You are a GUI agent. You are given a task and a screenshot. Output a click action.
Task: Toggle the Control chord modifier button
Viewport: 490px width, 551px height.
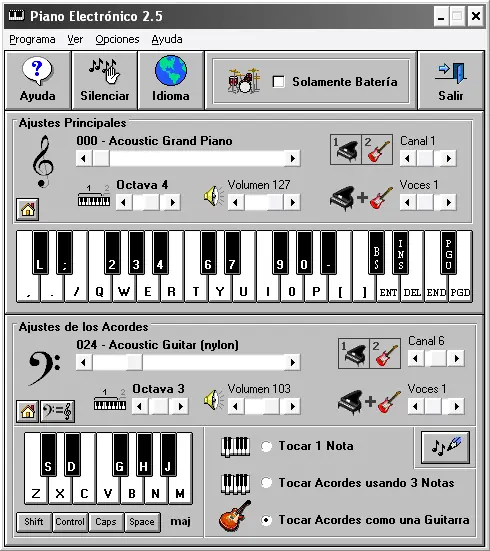(x=70, y=522)
